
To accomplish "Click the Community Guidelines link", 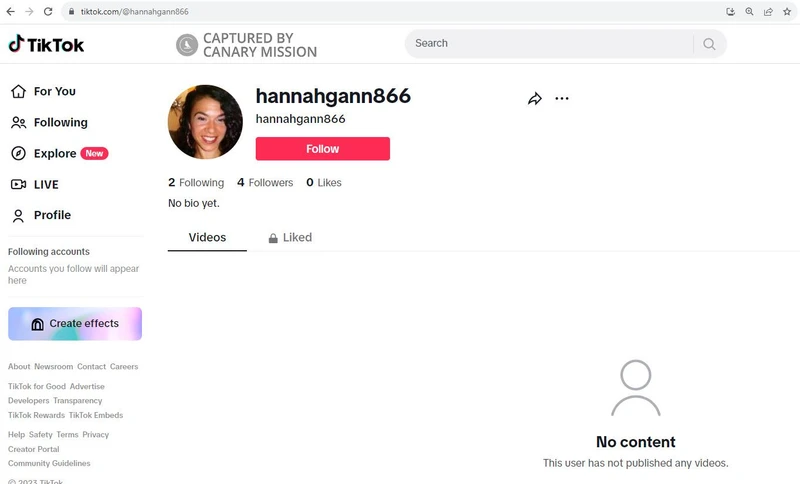I will pyautogui.click(x=49, y=464).
